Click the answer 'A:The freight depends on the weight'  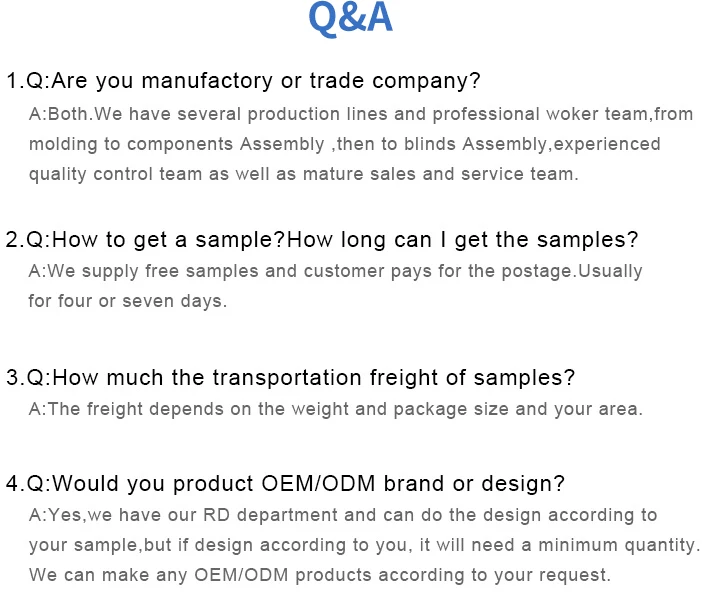(x=336, y=409)
